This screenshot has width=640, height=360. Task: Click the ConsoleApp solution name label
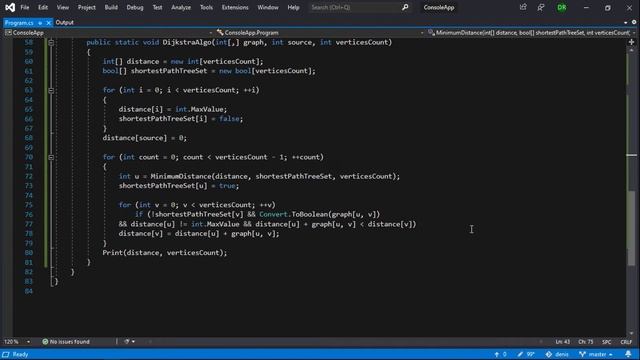click(439, 7)
